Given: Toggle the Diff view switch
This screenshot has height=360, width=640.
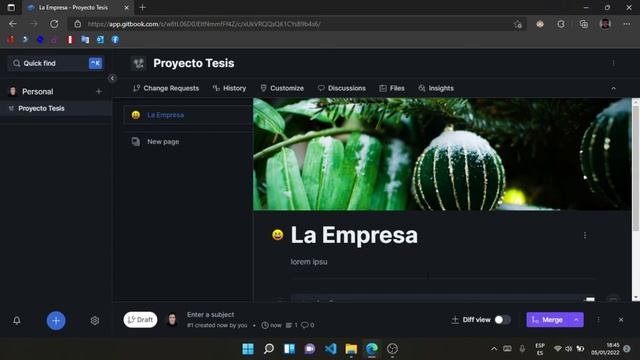Looking at the screenshot, I should click(502, 320).
